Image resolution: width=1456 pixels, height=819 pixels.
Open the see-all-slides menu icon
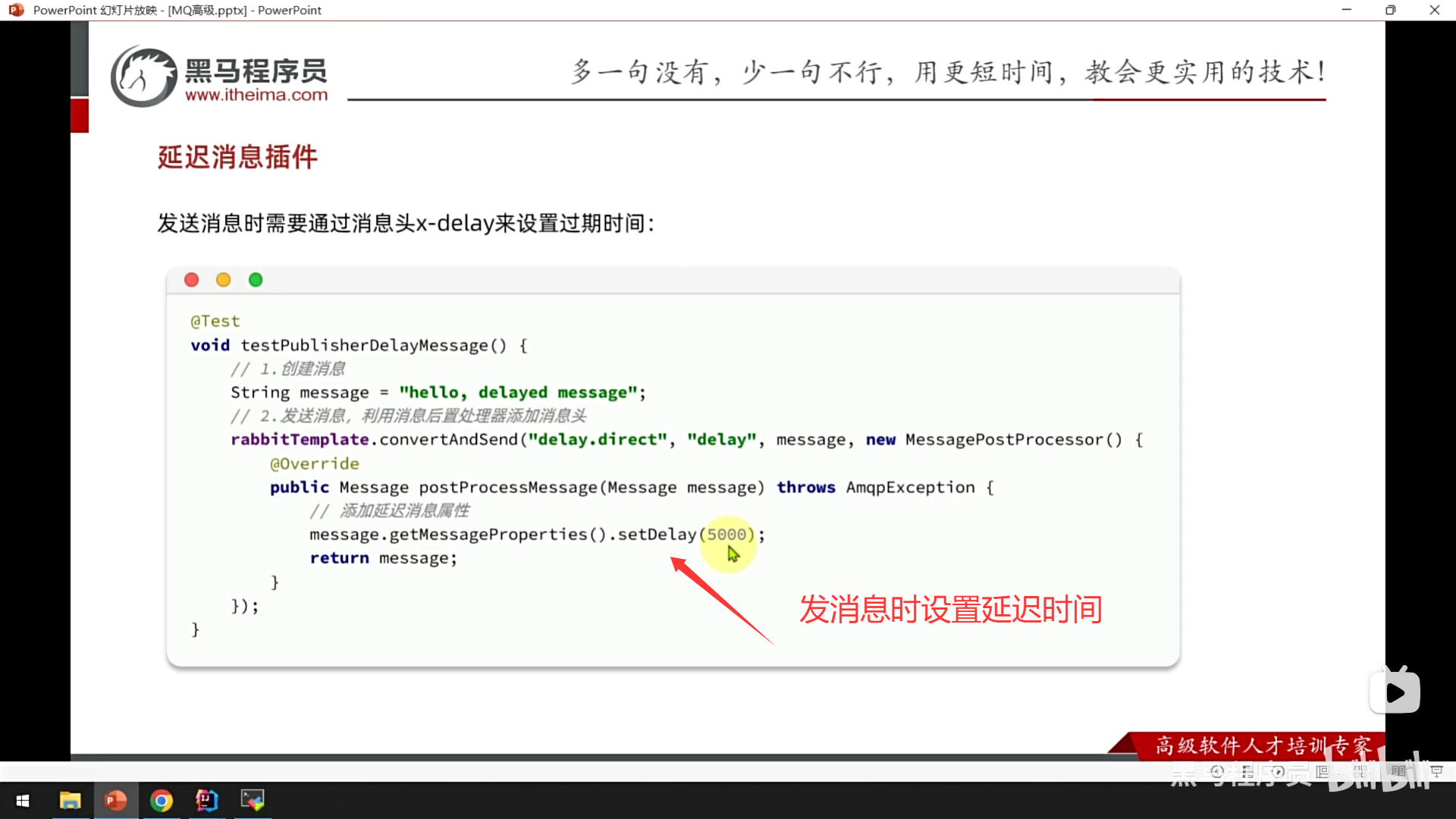1247,771
